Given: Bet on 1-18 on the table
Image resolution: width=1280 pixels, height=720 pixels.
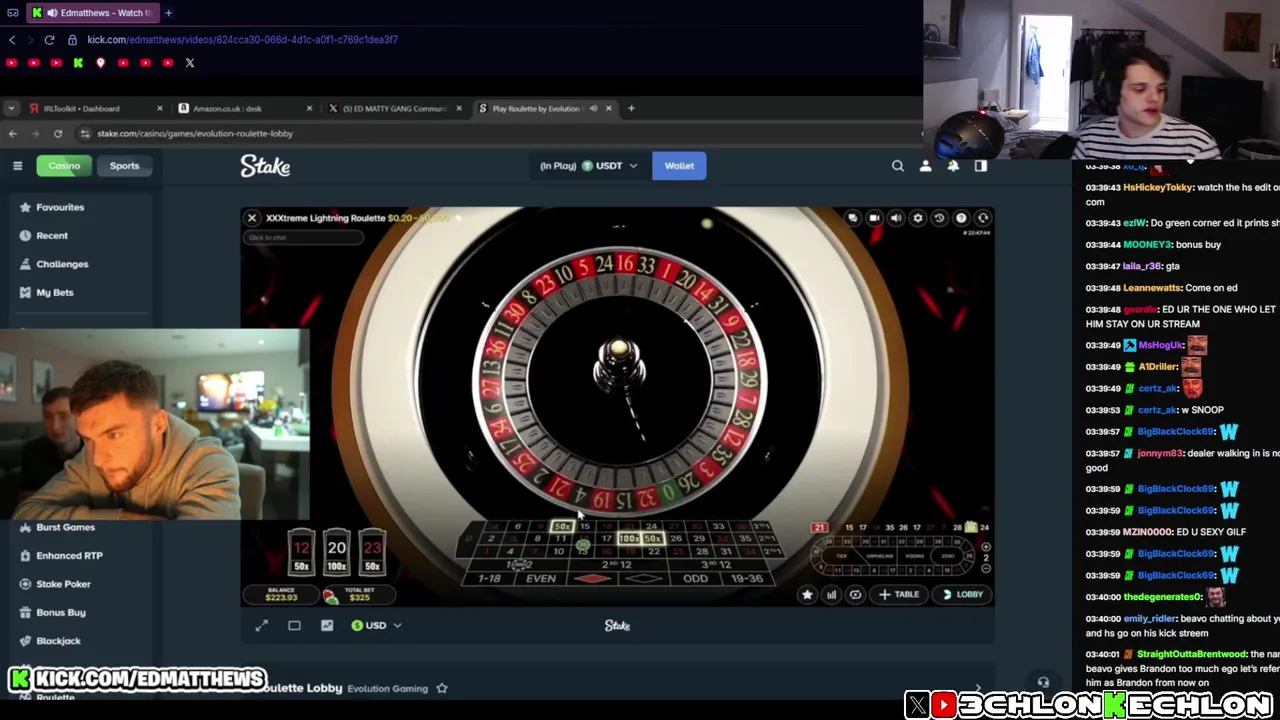Looking at the screenshot, I should pyautogui.click(x=489, y=579).
